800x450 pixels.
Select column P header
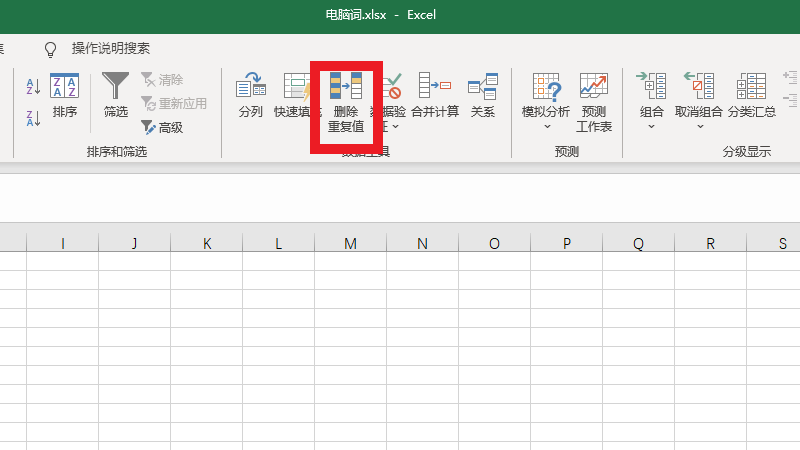click(566, 243)
